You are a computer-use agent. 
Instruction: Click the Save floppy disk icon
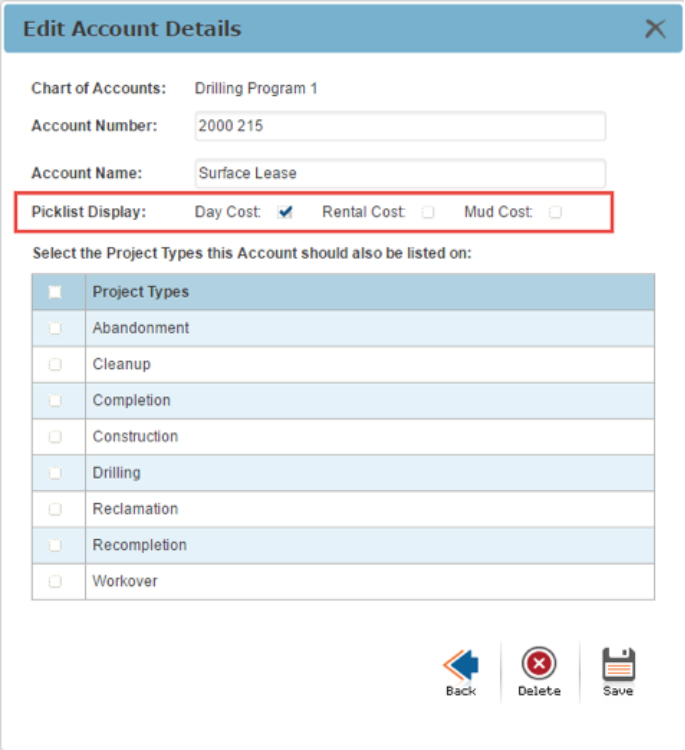click(x=618, y=665)
